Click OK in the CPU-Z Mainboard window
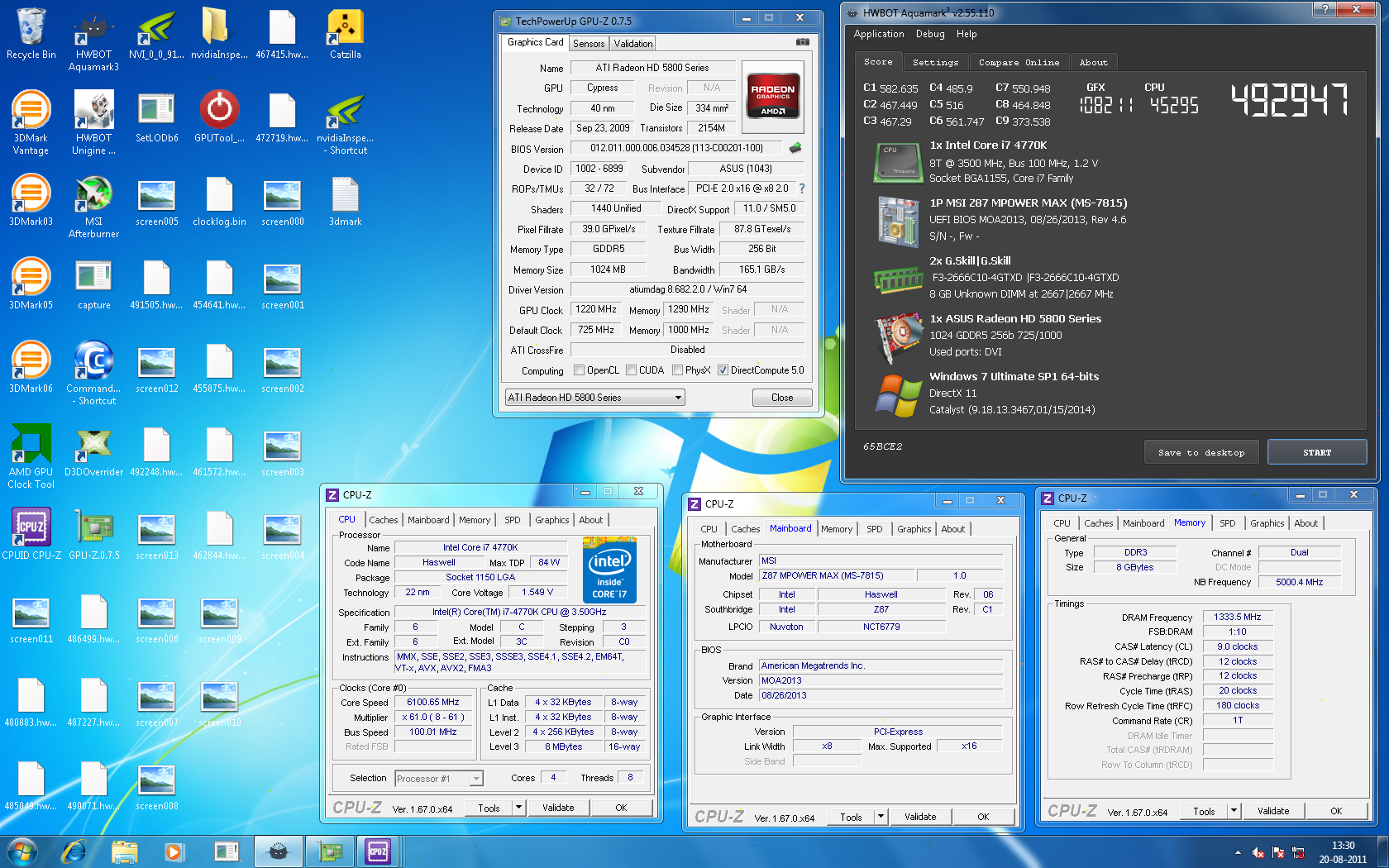The width and height of the screenshot is (1389, 868). 983,817
